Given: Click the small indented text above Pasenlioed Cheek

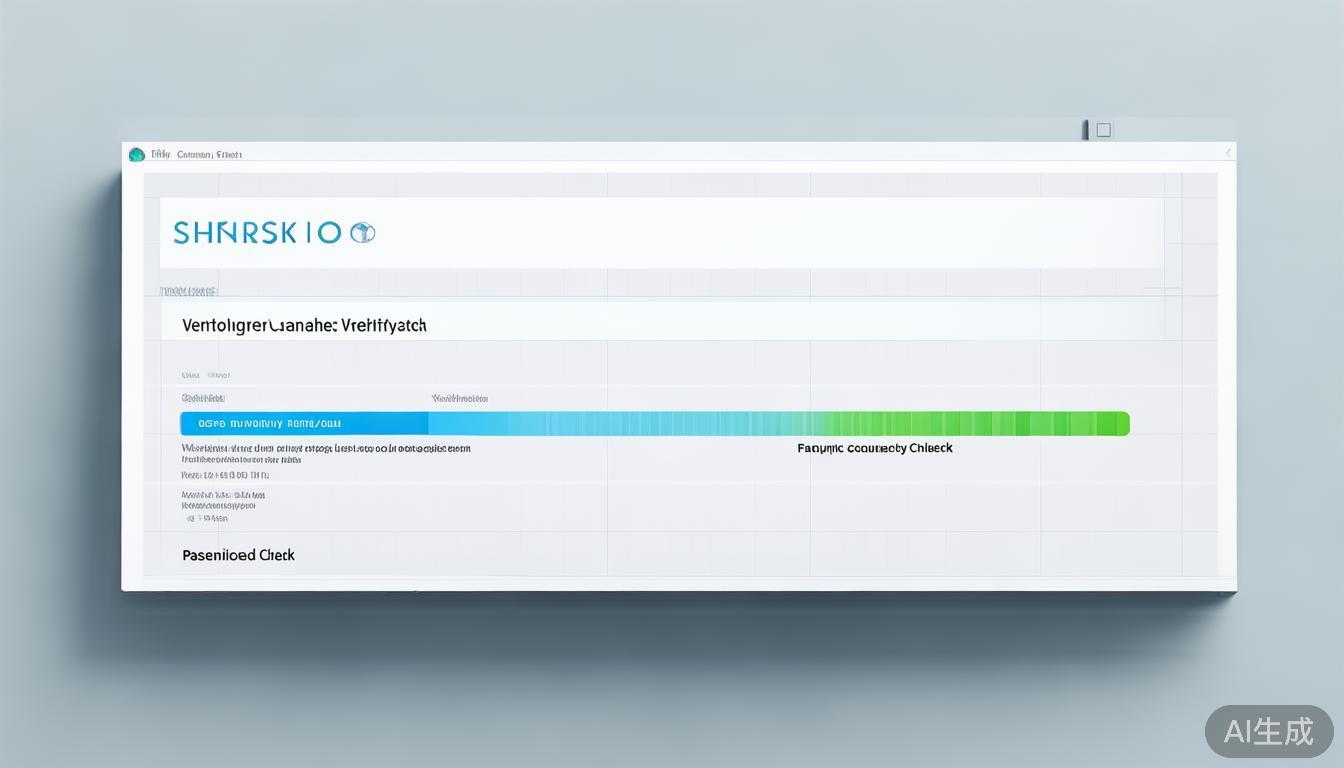Looking at the screenshot, I should 207,519.
